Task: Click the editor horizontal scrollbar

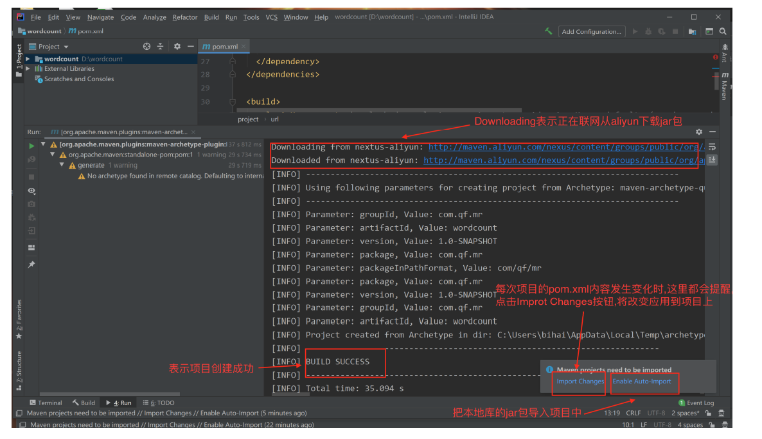Action: [x=379, y=110]
